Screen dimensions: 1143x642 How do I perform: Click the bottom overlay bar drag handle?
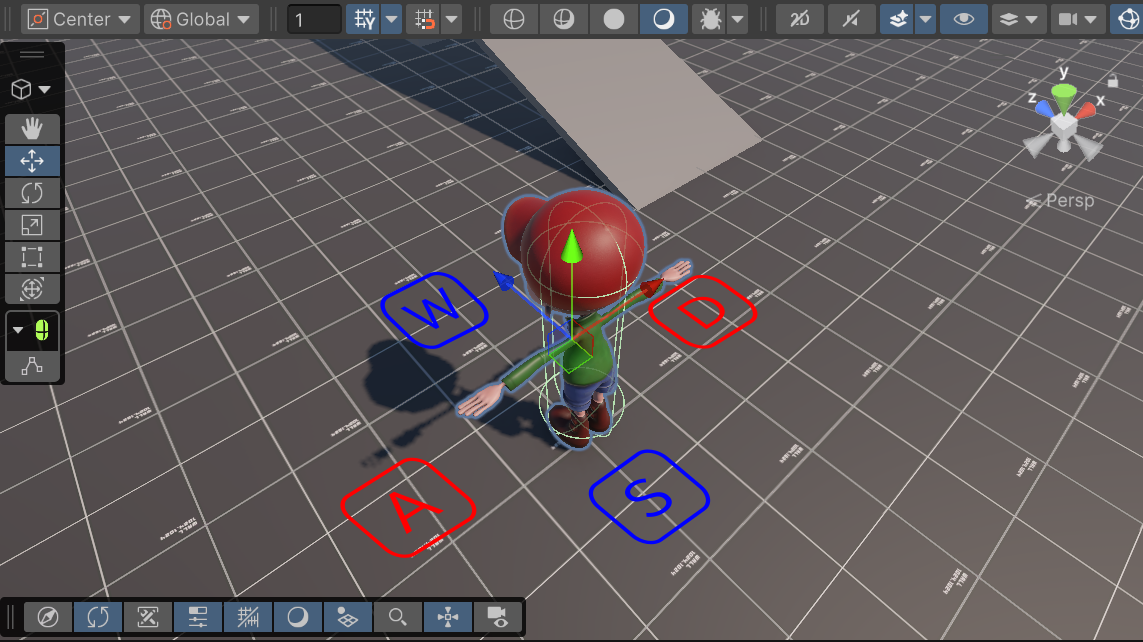pyautogui.click(x=11, y=617)
